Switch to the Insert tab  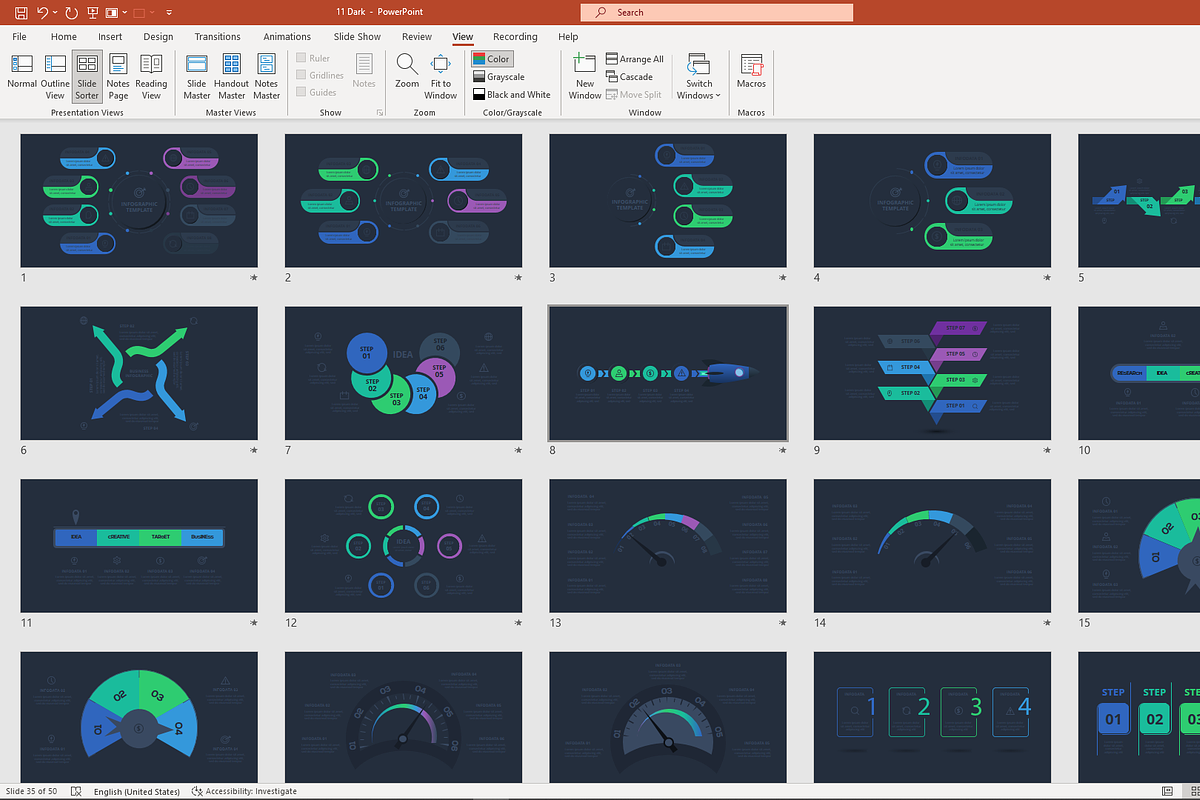tap(110, 37)
